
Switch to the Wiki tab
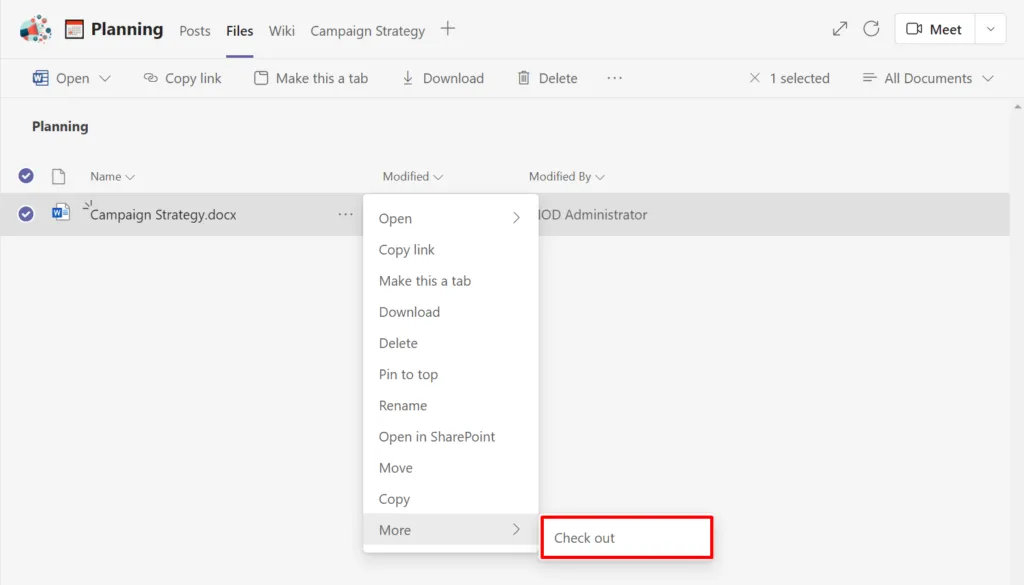click(x=281, y=31)
